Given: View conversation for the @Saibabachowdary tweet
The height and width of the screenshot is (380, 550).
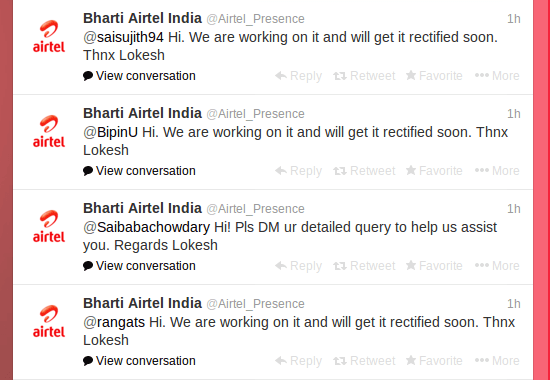Looking at the screenshot, I should pyautogui.click(x=139, y=266).
